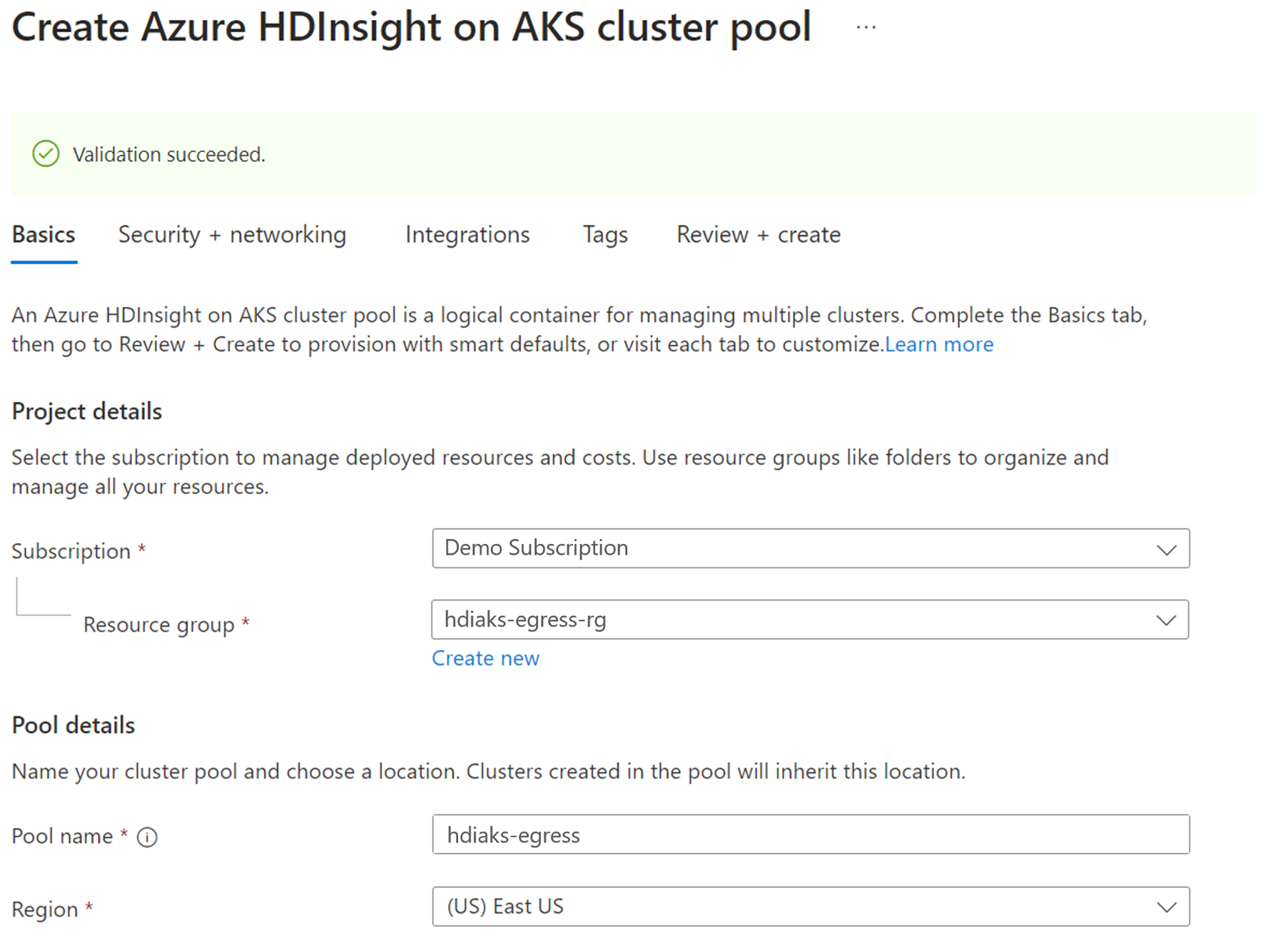Click the Subscription dropdown chevron arrow
This screenshot has width=1288, height=950.
point(1167,550)
